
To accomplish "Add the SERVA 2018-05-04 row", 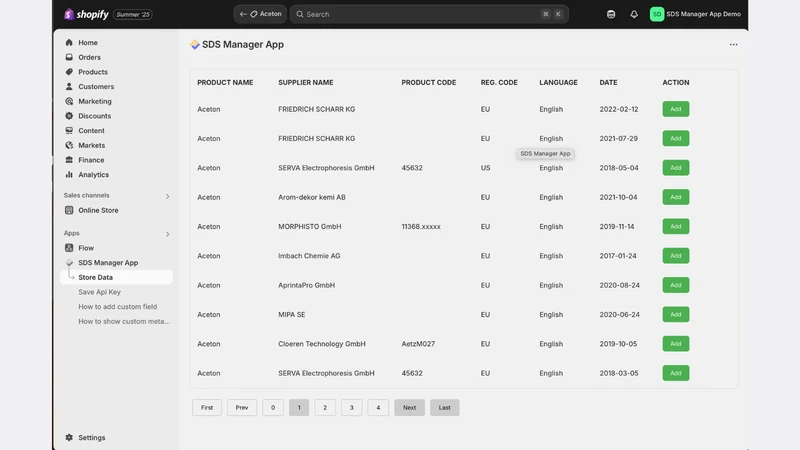I will (x=676, y=168).
